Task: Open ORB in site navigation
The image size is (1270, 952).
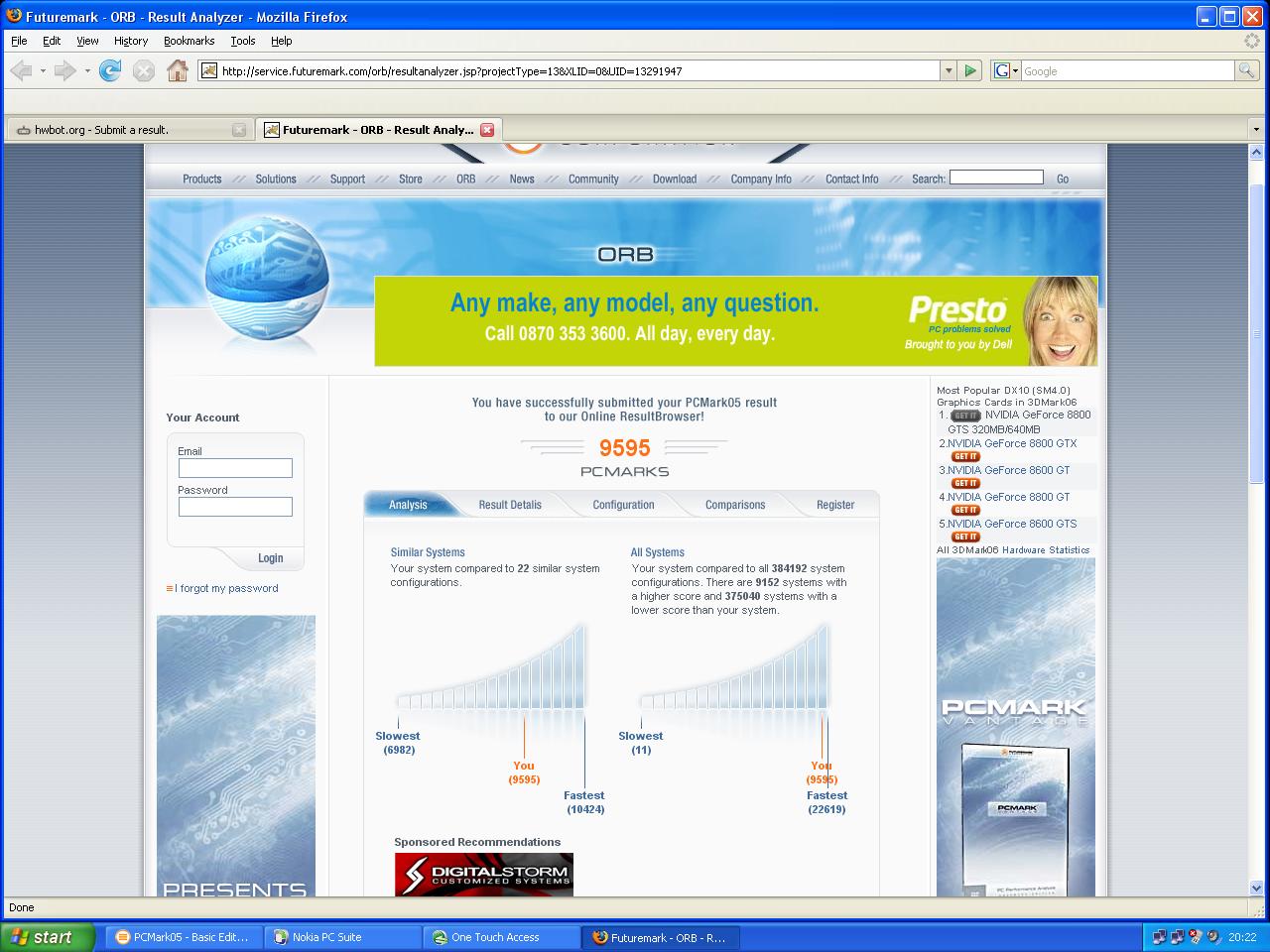Action: click(x=466, y=179)
